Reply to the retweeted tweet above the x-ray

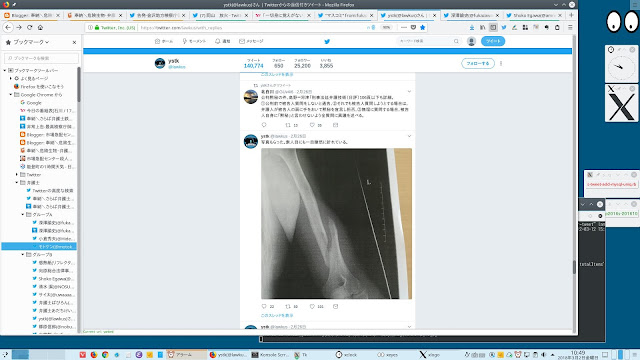[x=264, y=125]
